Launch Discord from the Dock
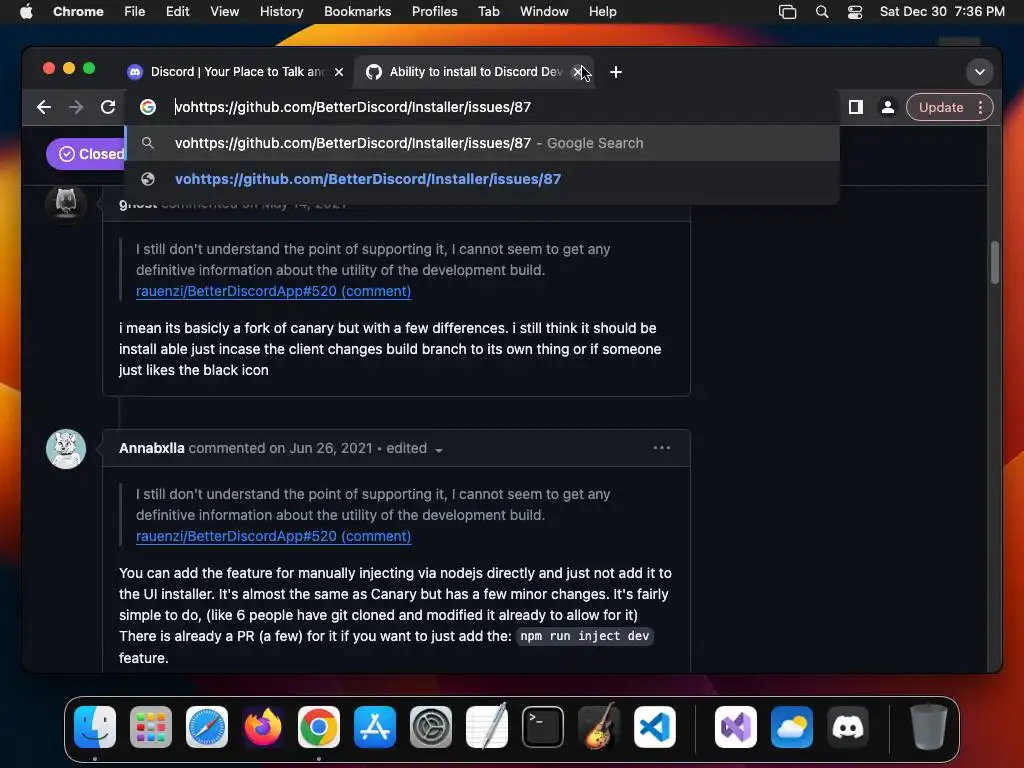The height and width of the screenshot is (768, 1024). (848, 727)
